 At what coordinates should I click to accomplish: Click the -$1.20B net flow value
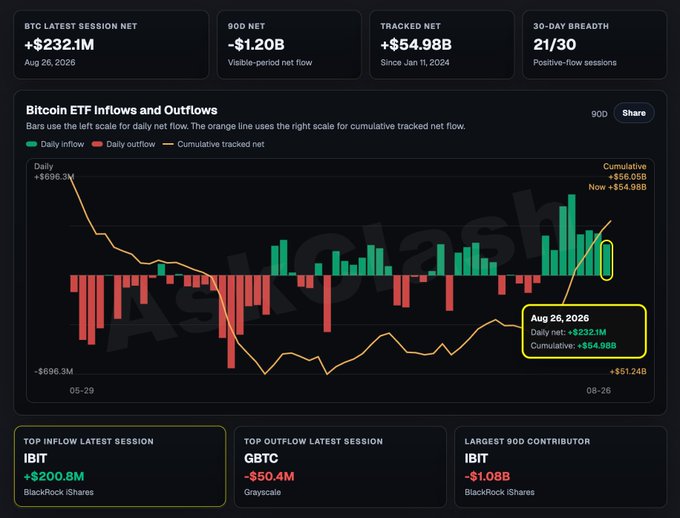pyautogui.click(x=256, y=44)
